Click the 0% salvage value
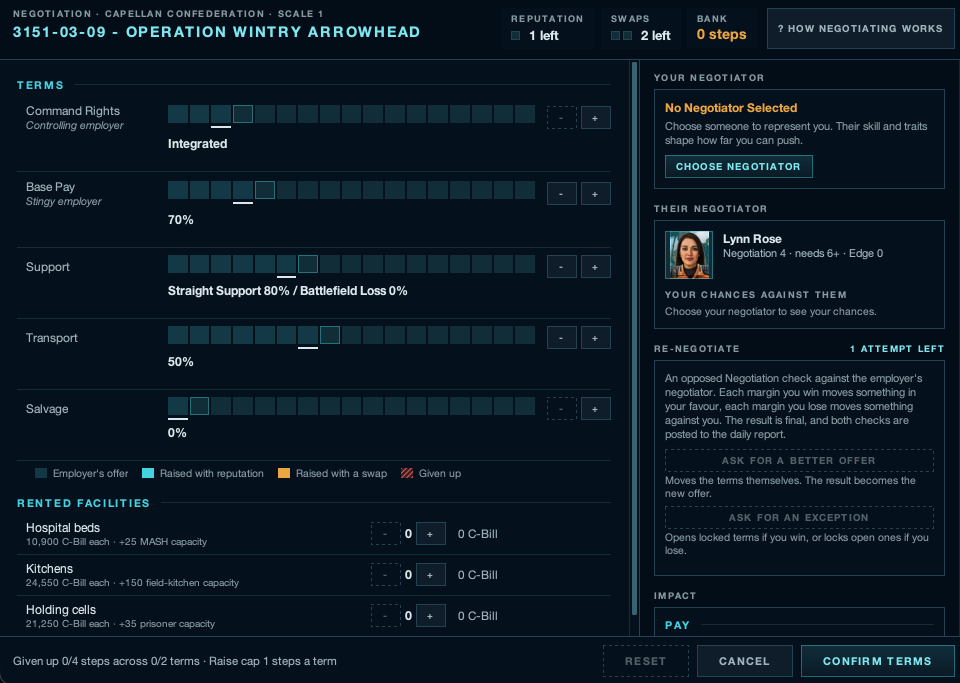The image size is (960, 683). point(177,433)
